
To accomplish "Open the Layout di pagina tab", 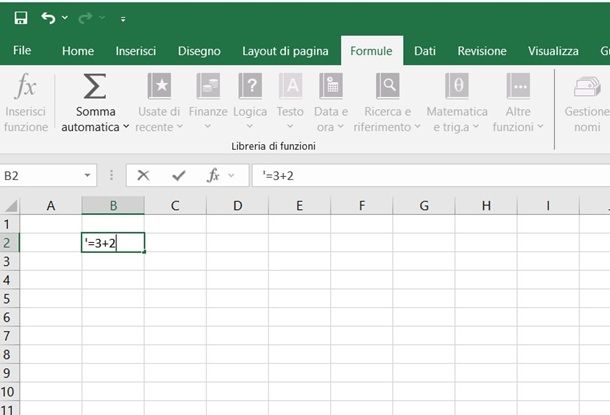I will (x=285, y=51).
